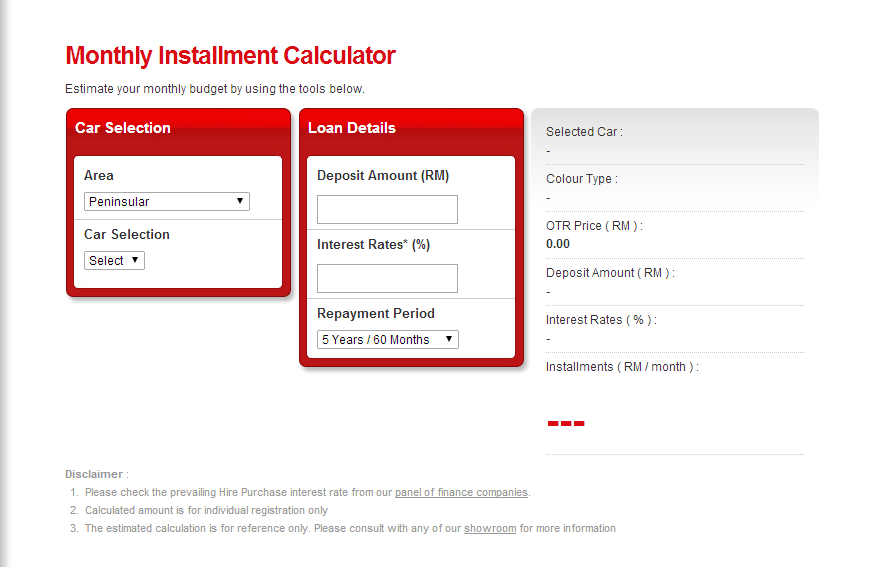The image size is (889, 567).
Task: Click the 'Colour Type :' summary label
Action: click(x=582, y=179)
